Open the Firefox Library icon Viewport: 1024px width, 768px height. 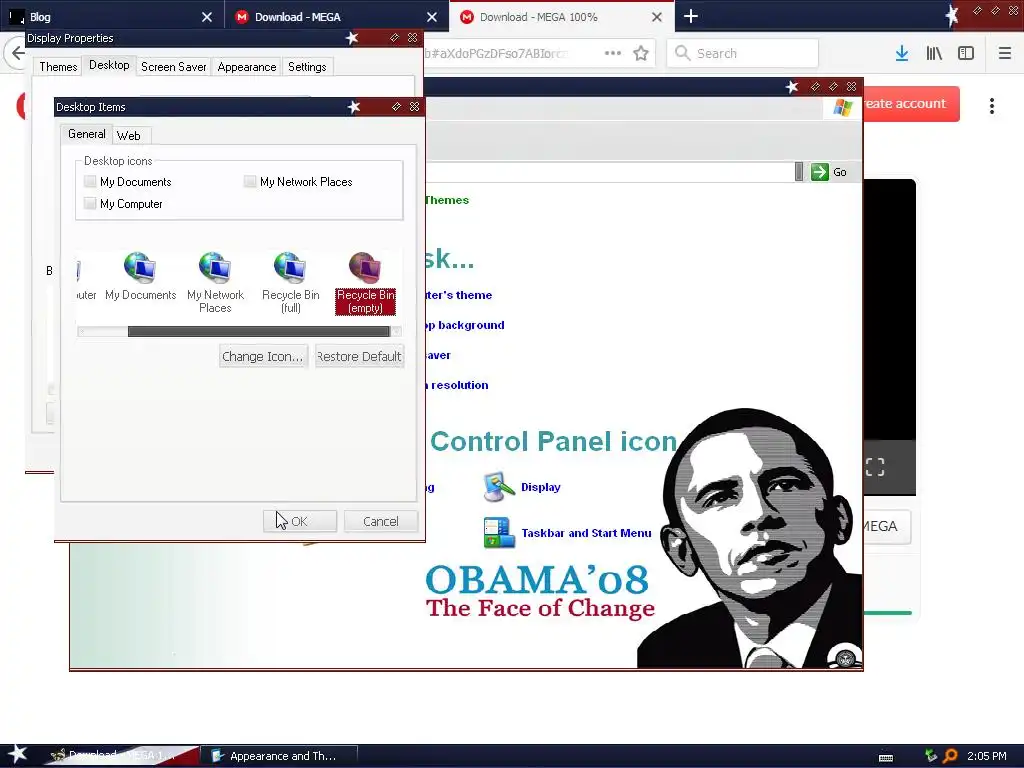click(934, 54)
